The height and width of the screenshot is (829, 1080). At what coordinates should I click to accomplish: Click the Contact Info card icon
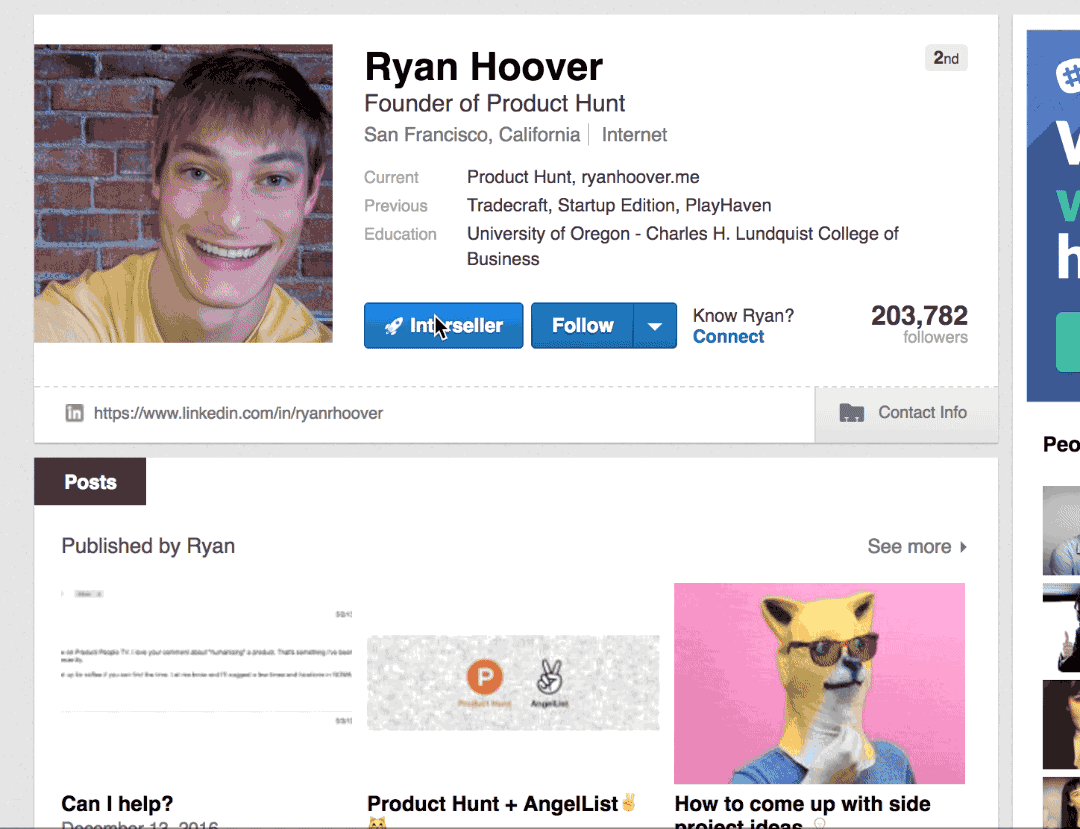851,412
